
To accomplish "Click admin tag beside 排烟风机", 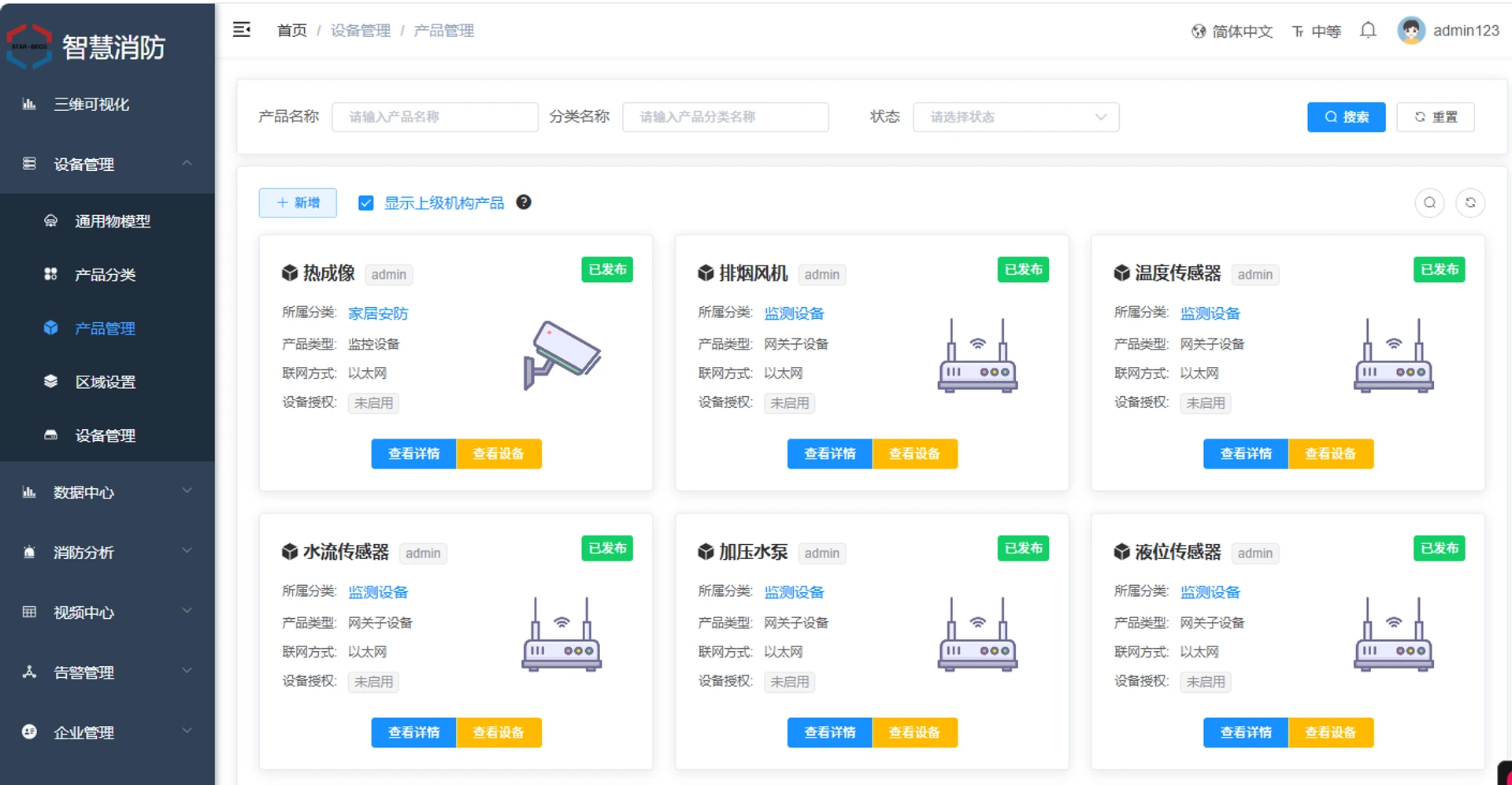I will 822,274.
